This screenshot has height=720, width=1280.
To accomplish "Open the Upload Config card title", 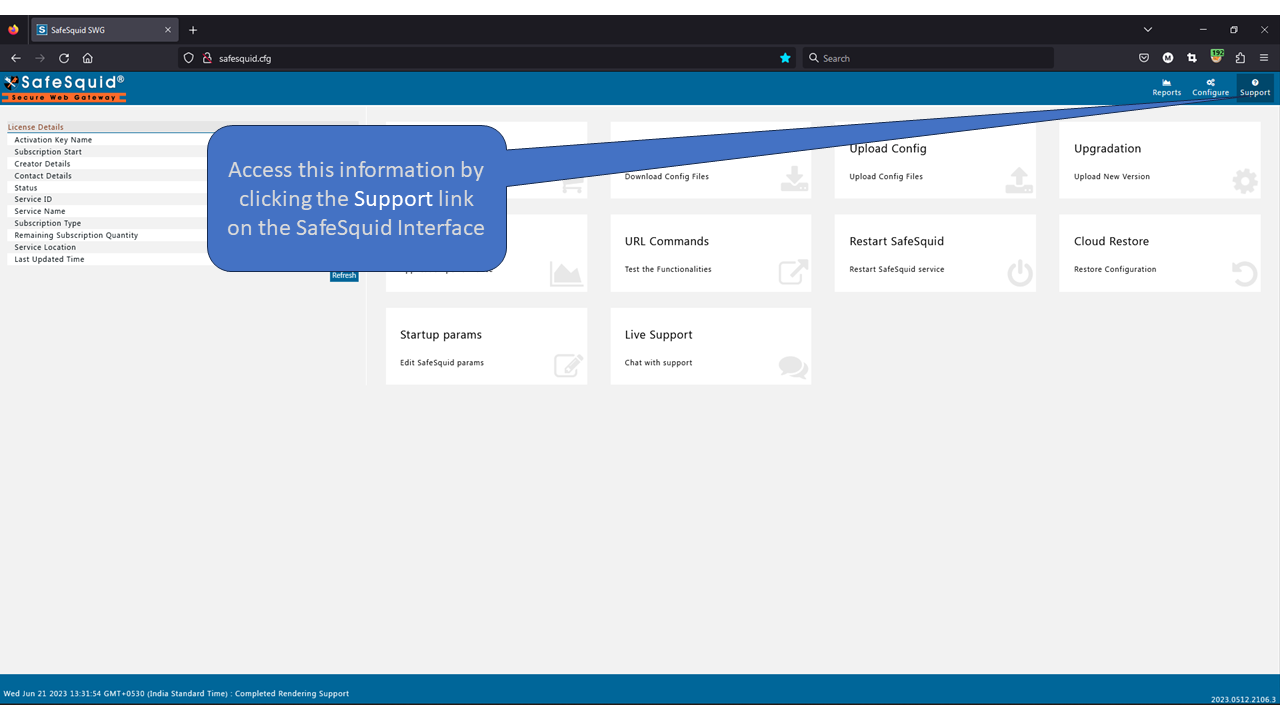I will point(888,148).
